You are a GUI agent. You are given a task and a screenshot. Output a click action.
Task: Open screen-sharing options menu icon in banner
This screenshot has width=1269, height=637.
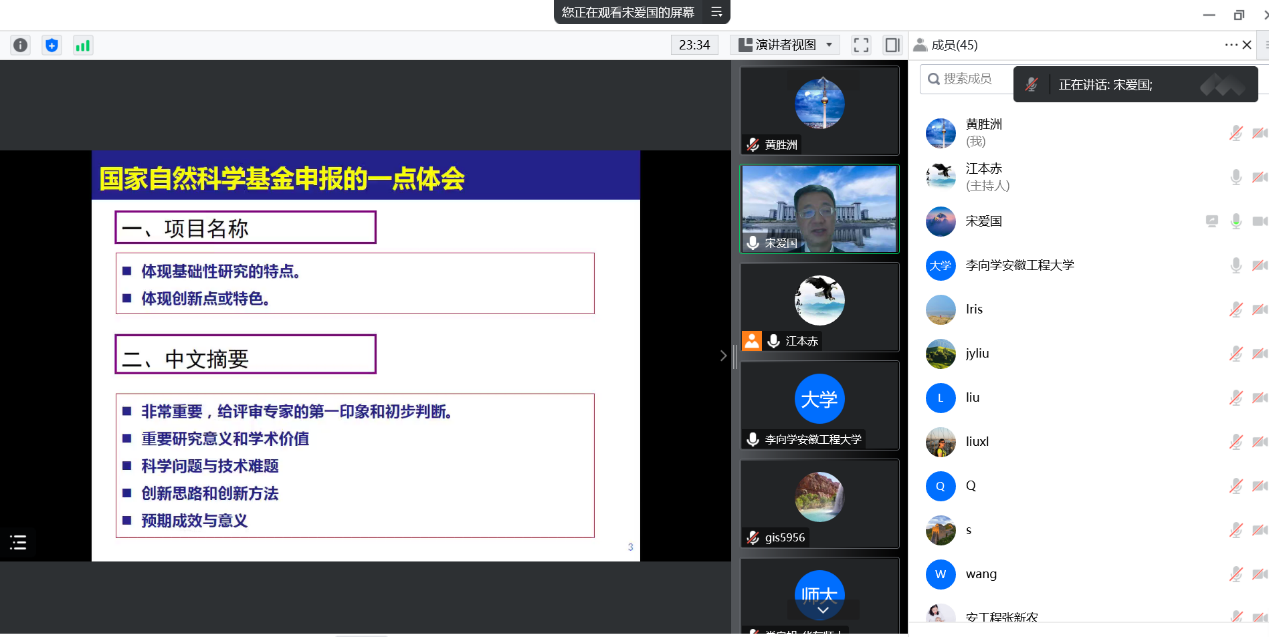click(716, 12)
